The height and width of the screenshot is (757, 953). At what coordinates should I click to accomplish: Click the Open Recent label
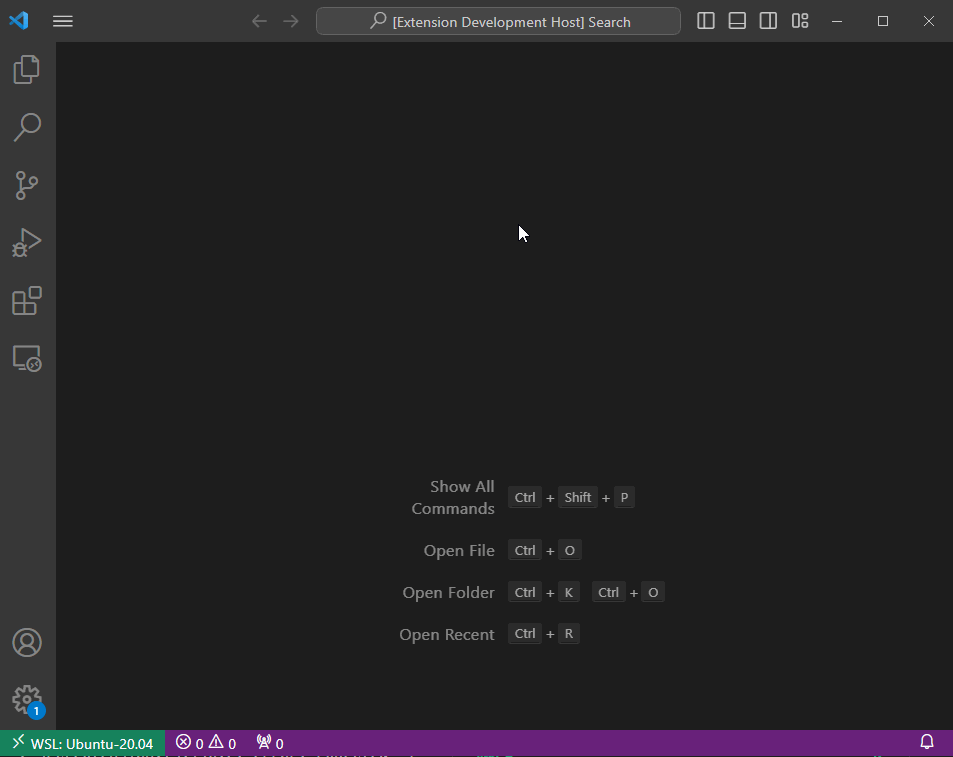coord(447,634)
